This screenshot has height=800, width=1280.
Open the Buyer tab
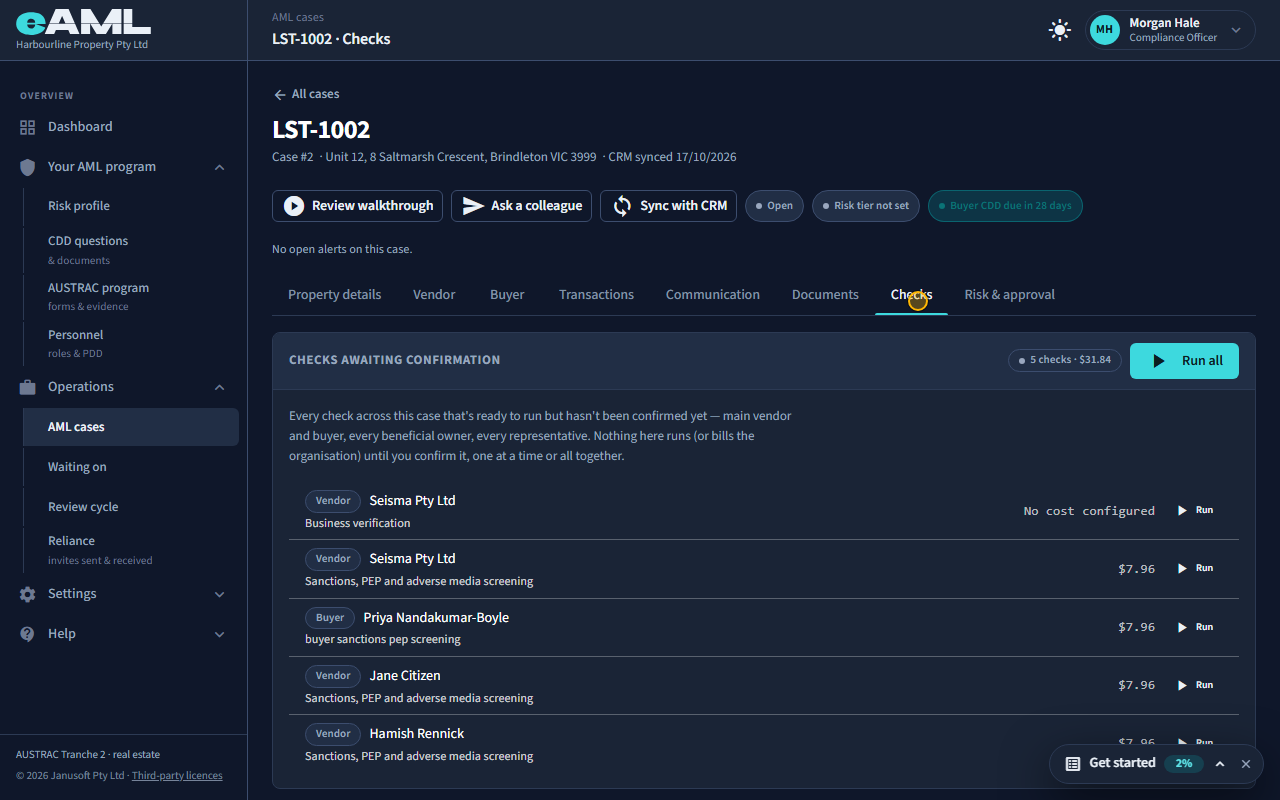[x=507, y=295]
